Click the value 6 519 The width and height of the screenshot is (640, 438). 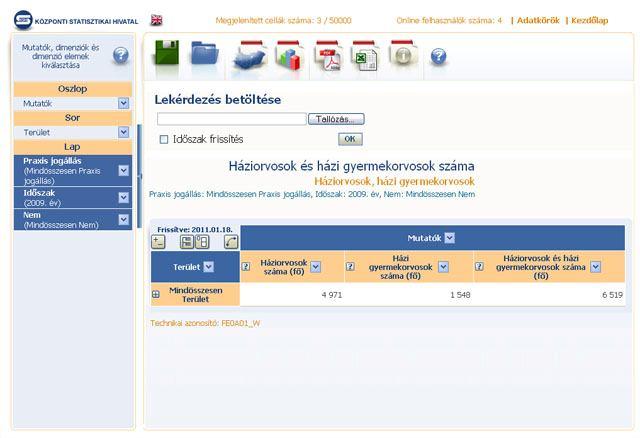click(x=613, y=295)
